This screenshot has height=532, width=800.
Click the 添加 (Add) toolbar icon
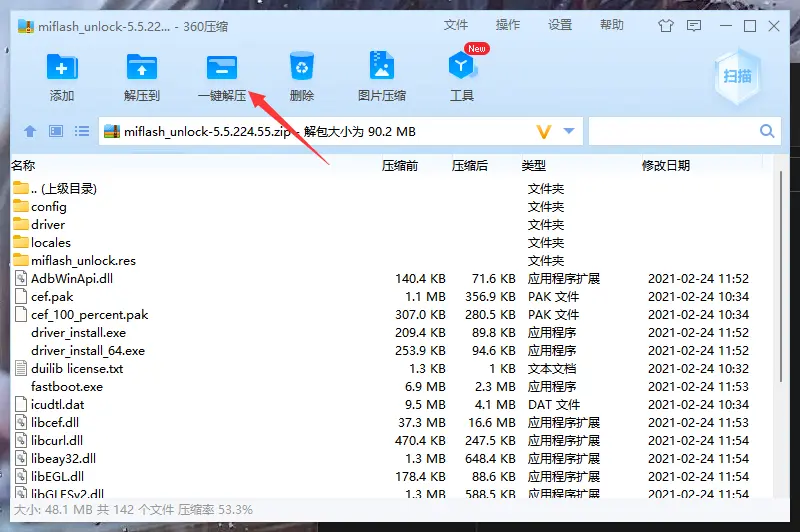[x=62, y=68]
